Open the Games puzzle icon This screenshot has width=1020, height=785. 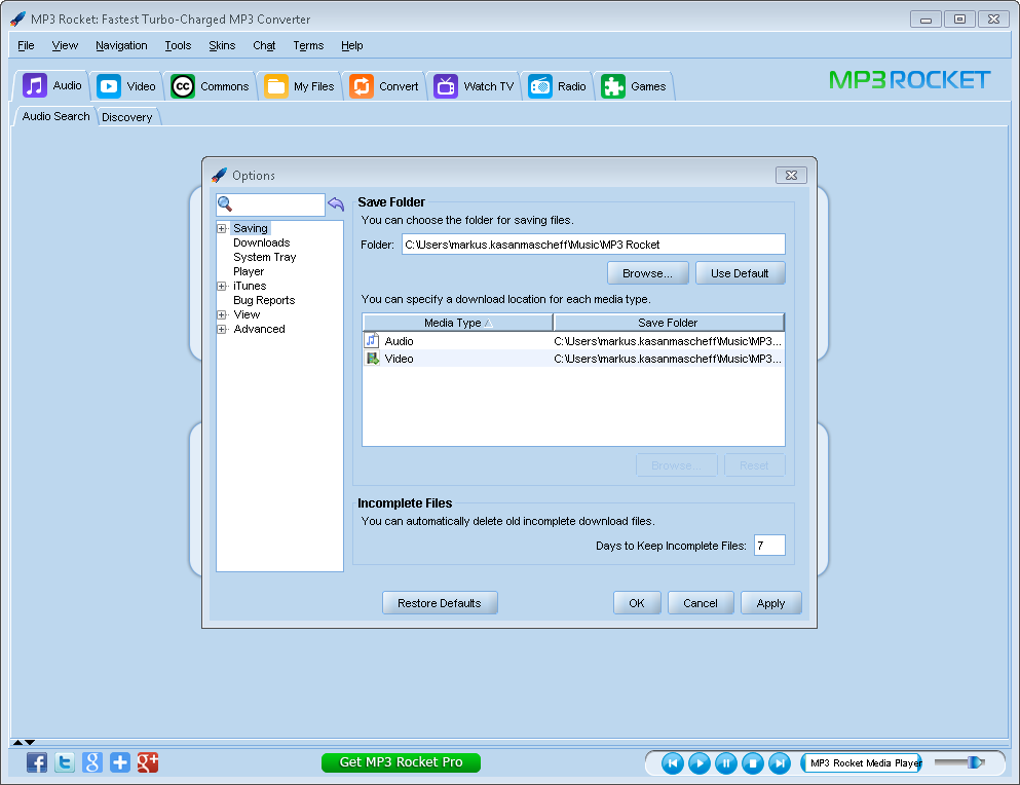pos(613,86)
